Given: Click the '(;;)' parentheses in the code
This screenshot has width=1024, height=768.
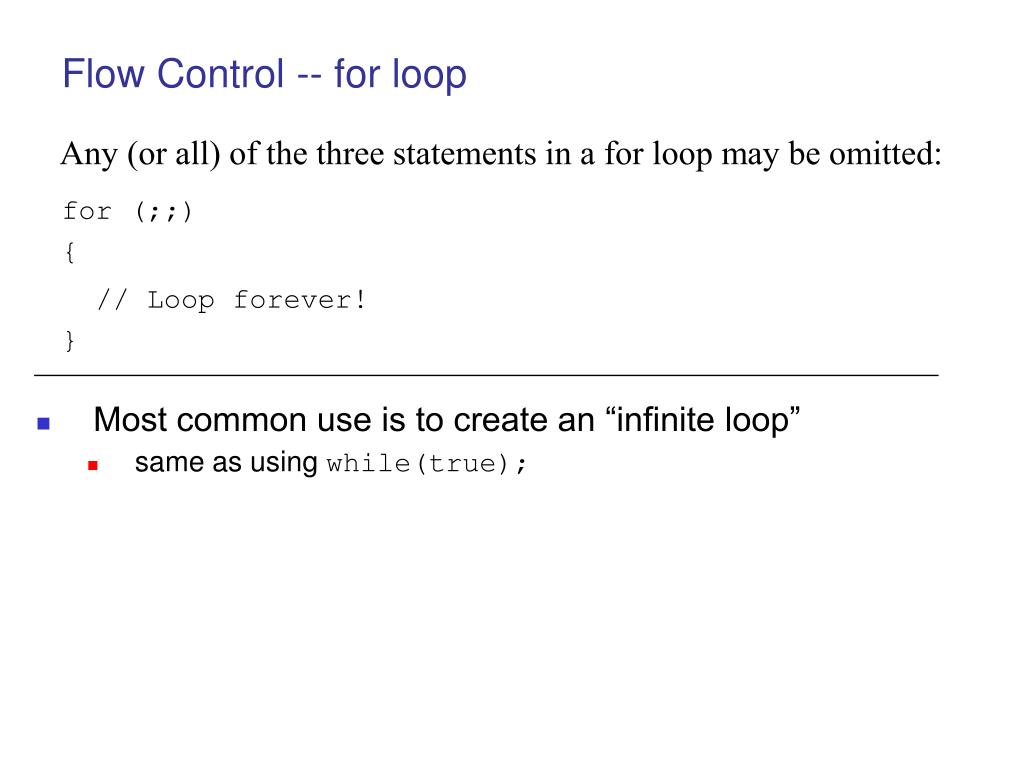Looking at the screenshot, I should click(x=163, y=212).
